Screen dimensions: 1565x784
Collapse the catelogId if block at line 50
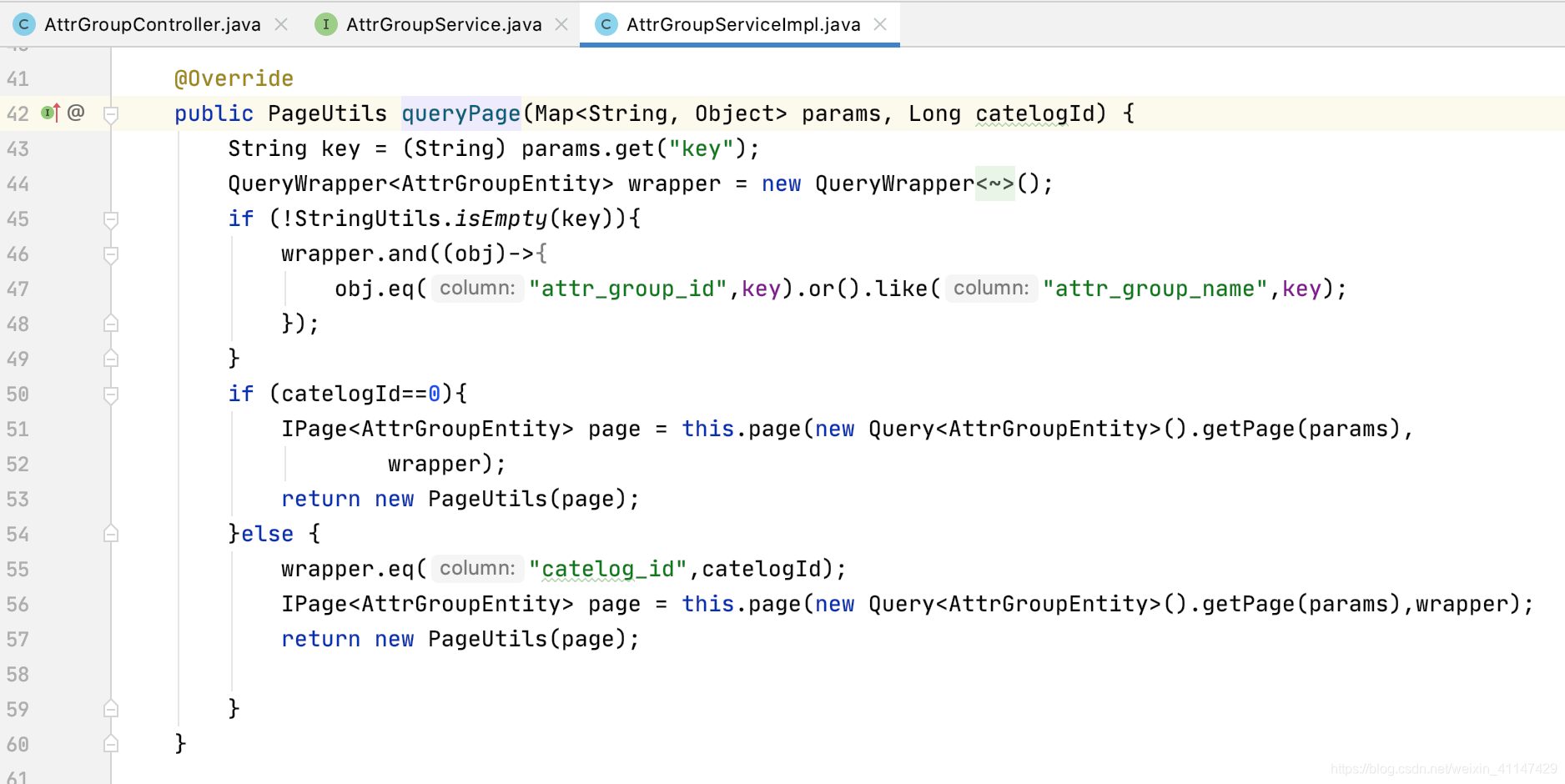[x=111, y=395]
